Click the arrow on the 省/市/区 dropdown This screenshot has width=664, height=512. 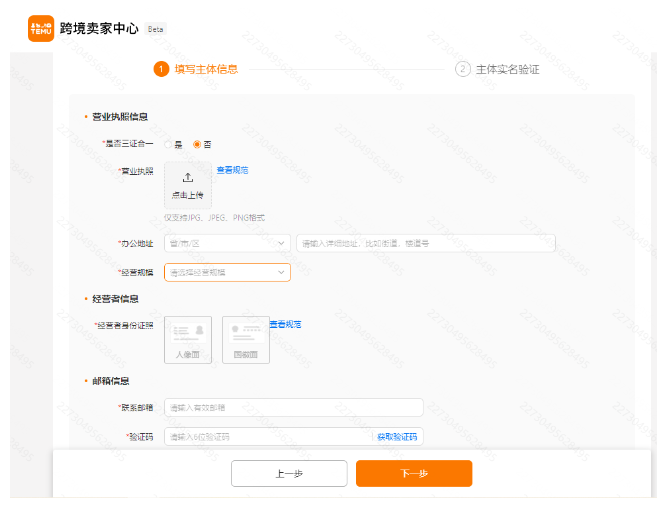281,242
